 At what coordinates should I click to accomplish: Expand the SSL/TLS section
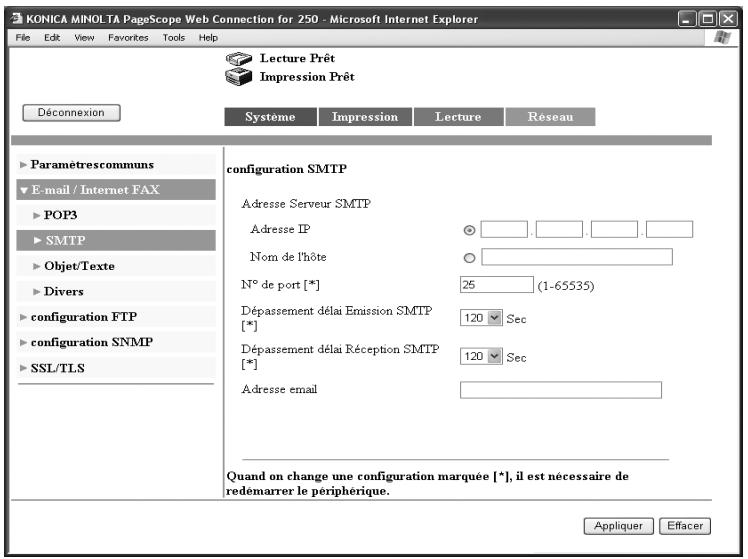[x=116, y=368]
